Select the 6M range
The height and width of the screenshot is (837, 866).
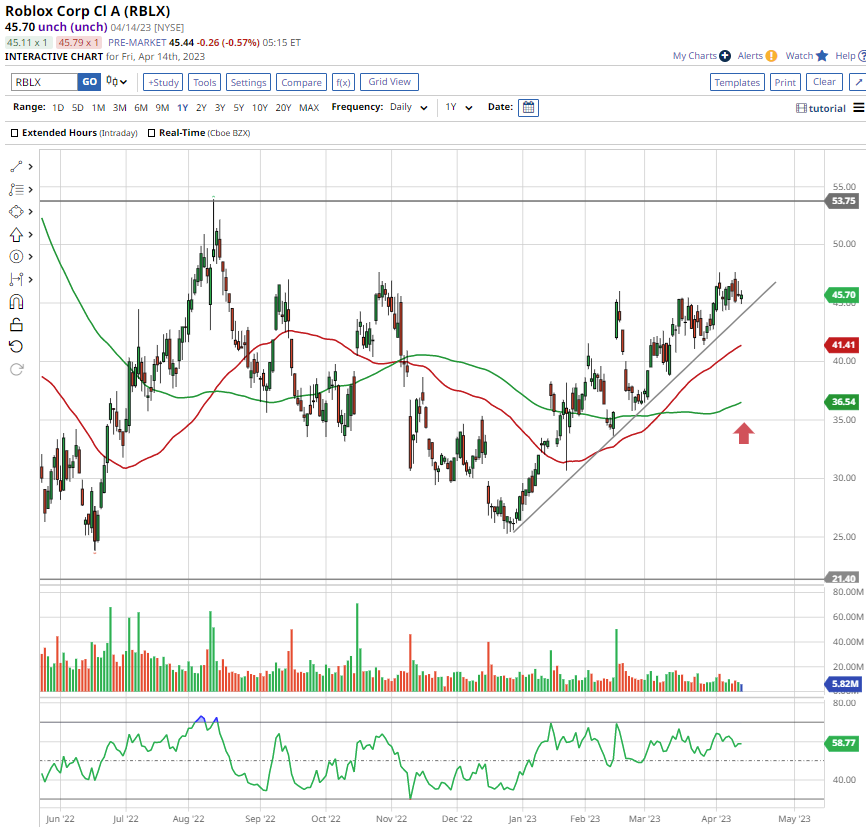(x=141, y=108)
